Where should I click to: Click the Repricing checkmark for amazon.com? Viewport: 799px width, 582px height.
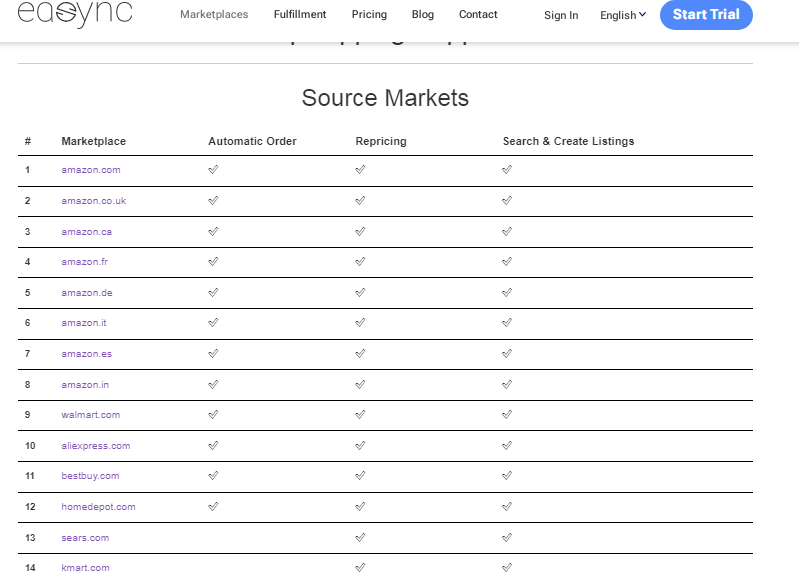(360, 169)
